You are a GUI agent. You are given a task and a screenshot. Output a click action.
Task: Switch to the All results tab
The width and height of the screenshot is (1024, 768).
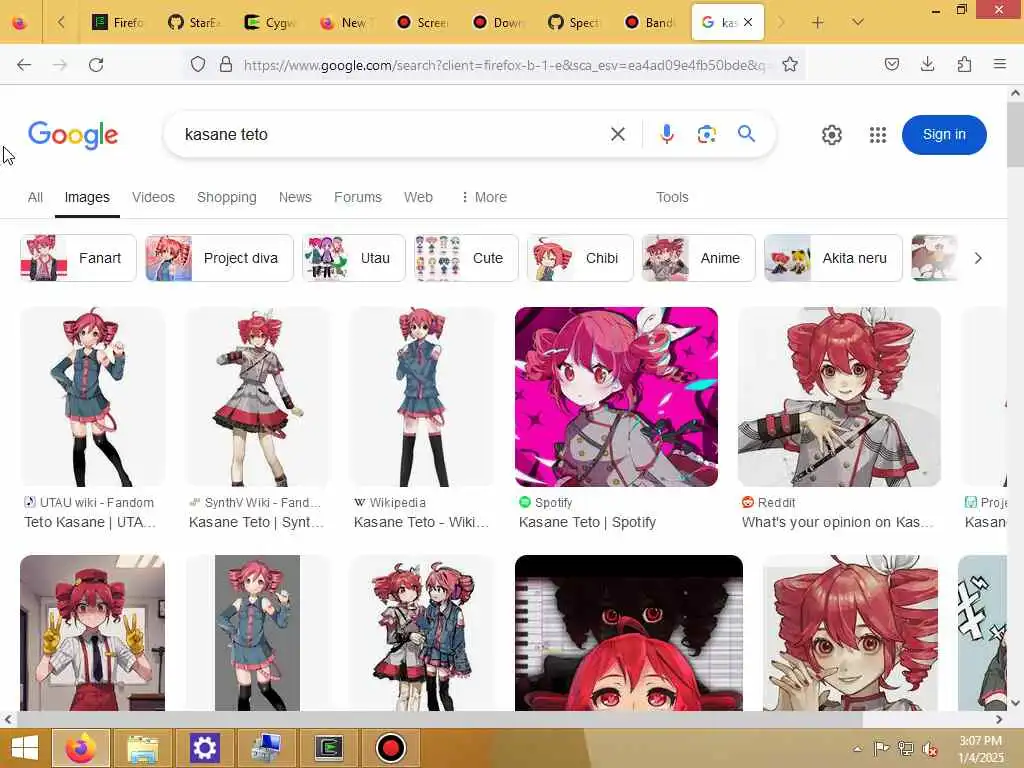coord(35,197)
